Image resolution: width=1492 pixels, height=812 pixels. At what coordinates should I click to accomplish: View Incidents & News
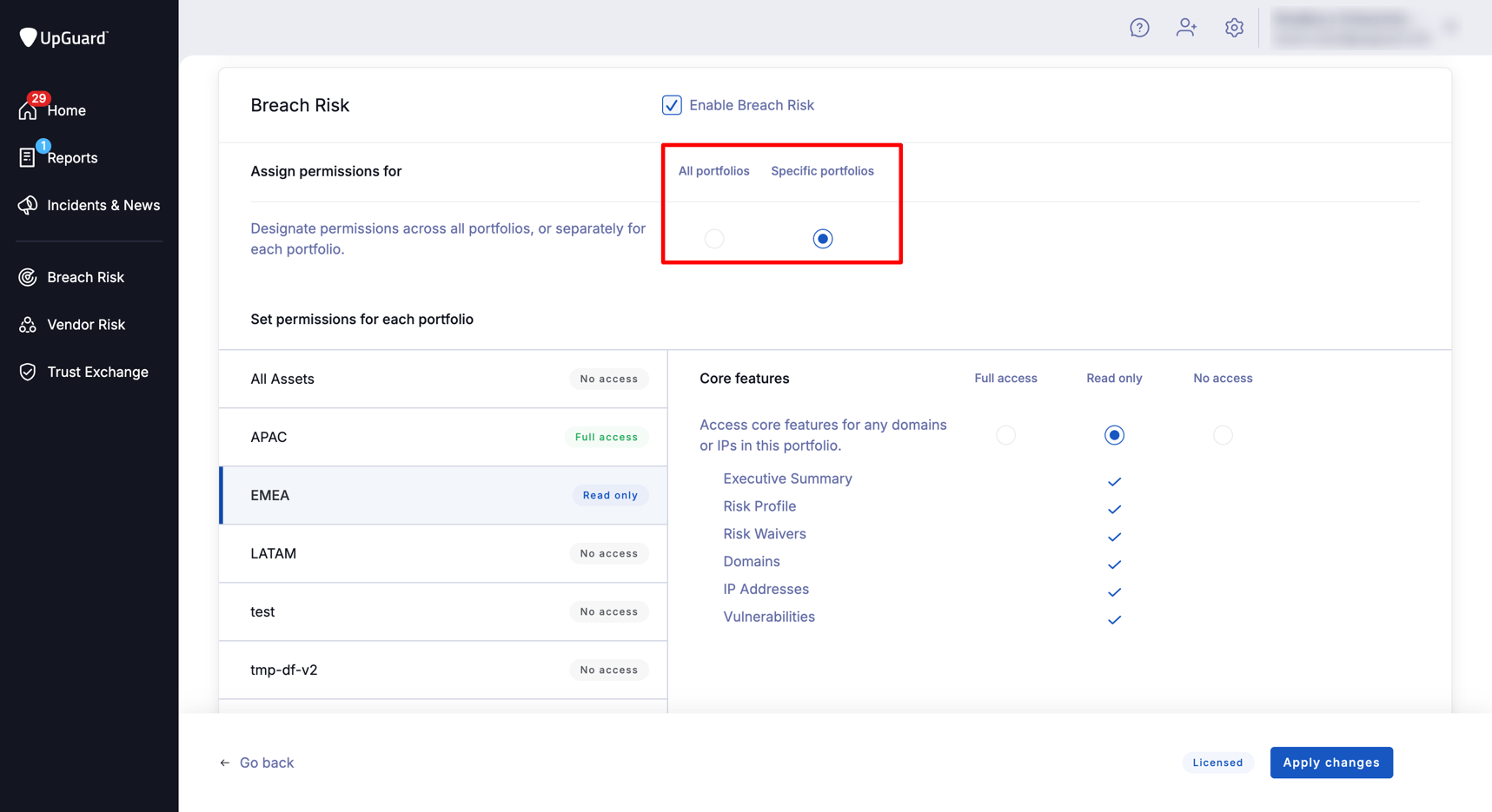coord(103,205)
